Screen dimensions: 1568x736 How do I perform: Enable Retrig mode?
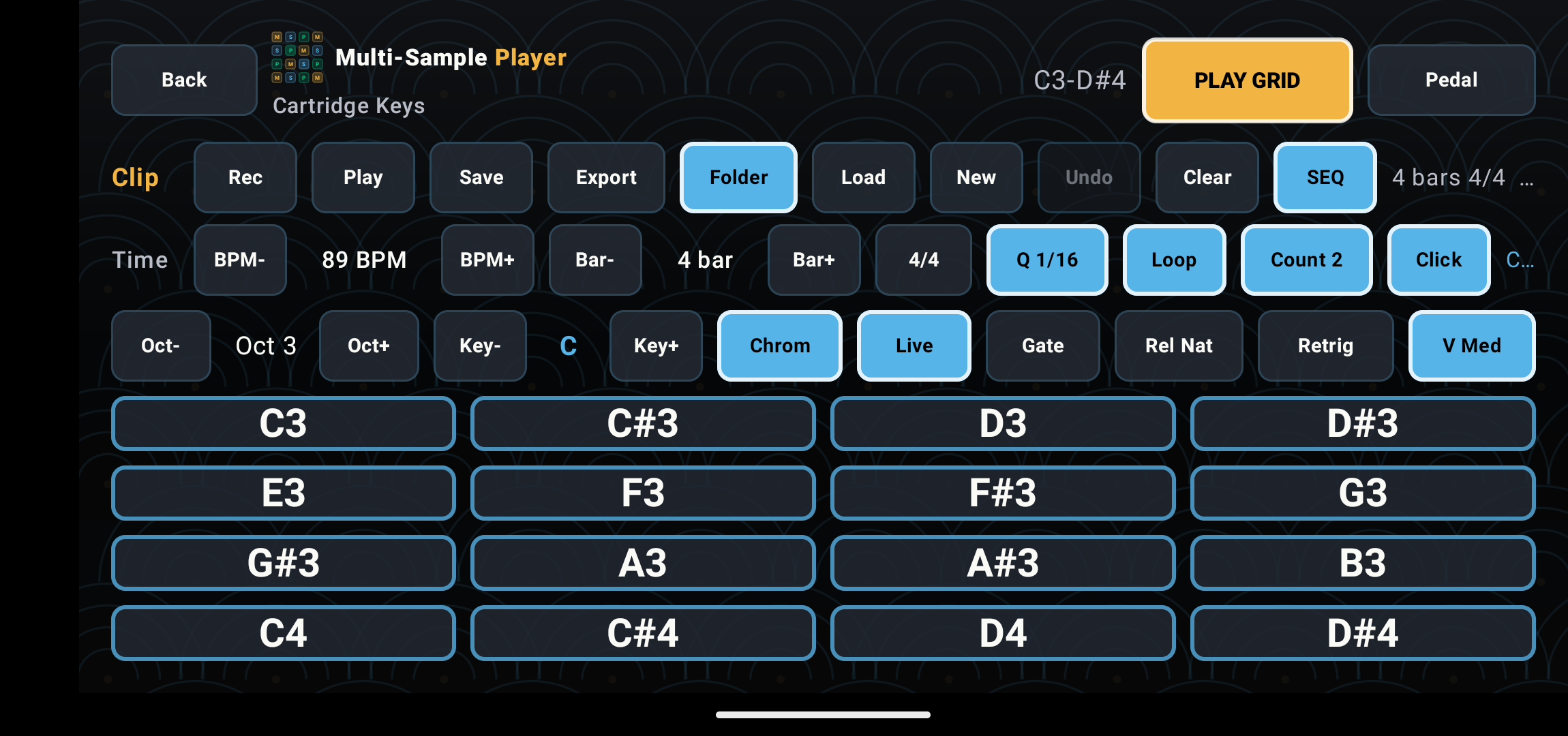tap(1325, 346)
